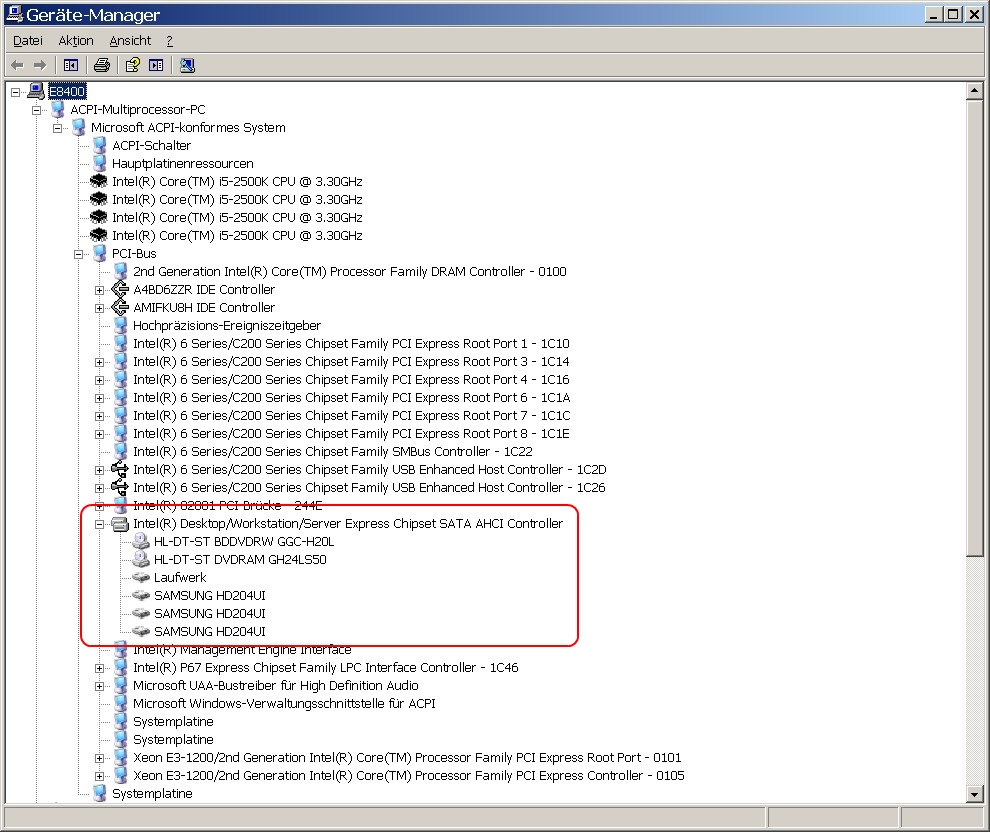
Task: Click the DRAM Controller 0100 device icon
Action: [120, 271]
